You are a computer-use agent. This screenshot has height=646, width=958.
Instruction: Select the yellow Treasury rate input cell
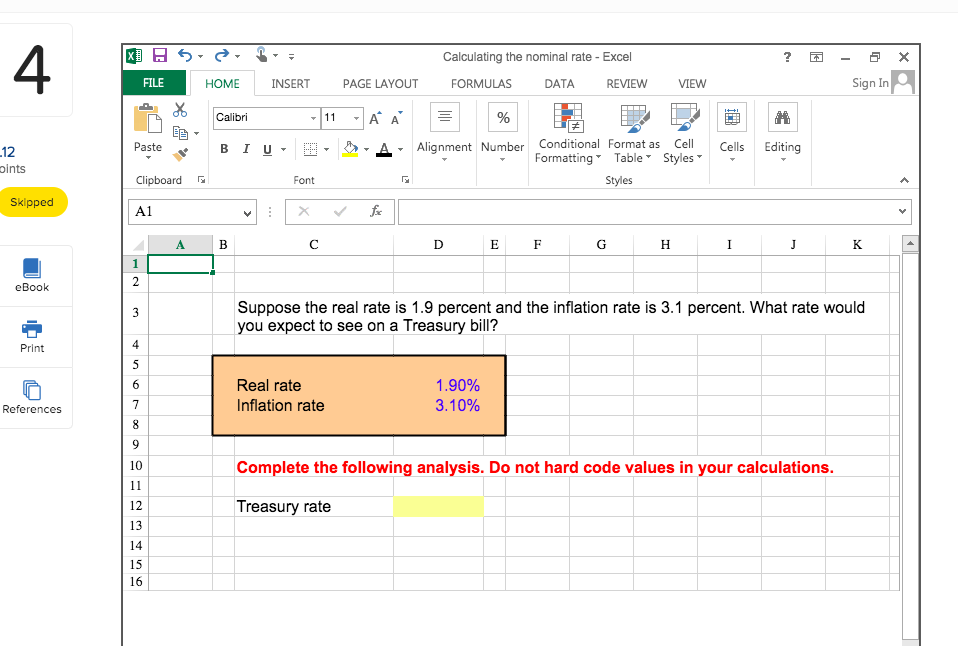[438, 506]
